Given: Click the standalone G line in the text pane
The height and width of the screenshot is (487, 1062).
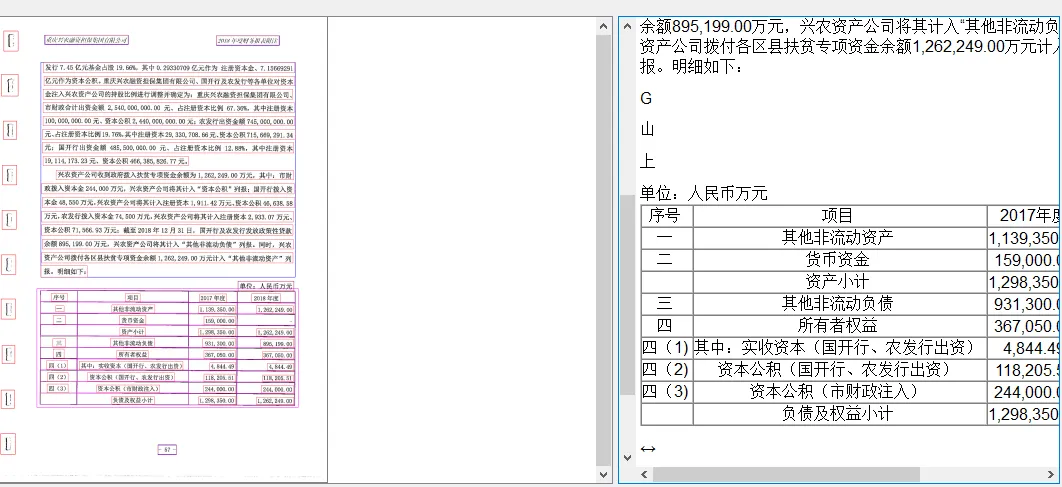Looking at the screenshot, I should [x=646, y=98].
